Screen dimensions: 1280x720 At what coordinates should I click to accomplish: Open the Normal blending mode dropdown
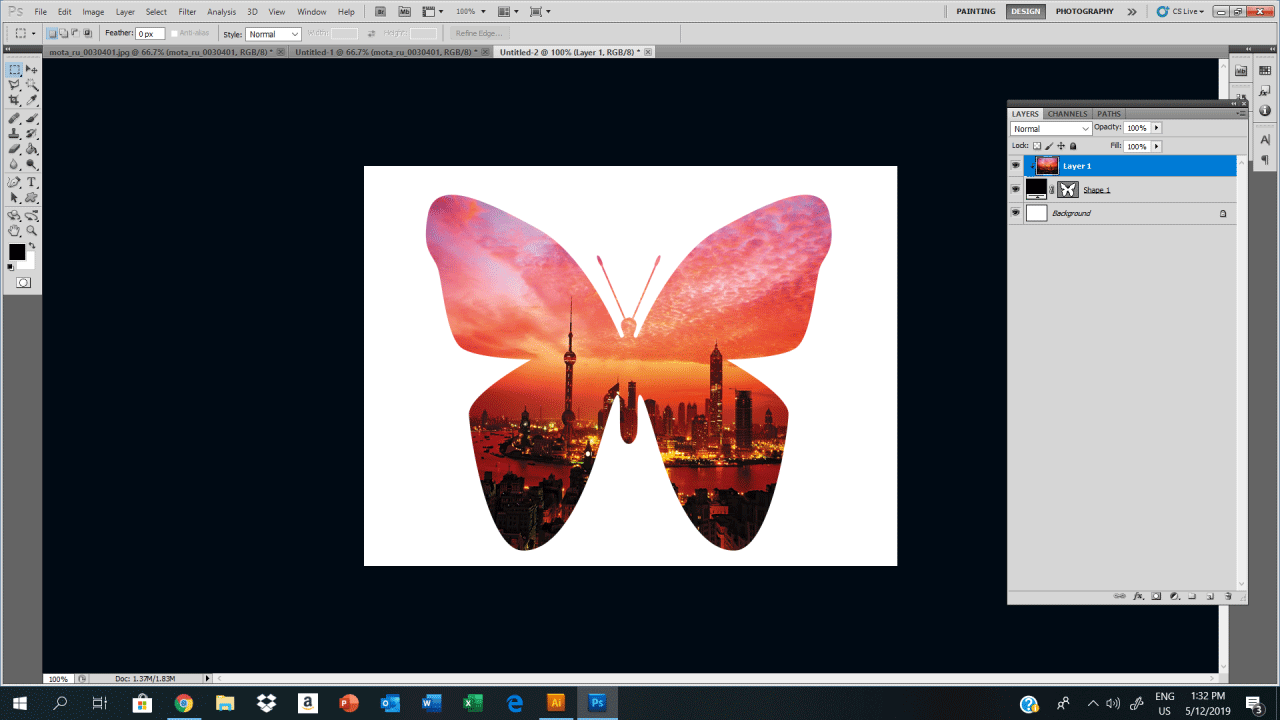1051,129
